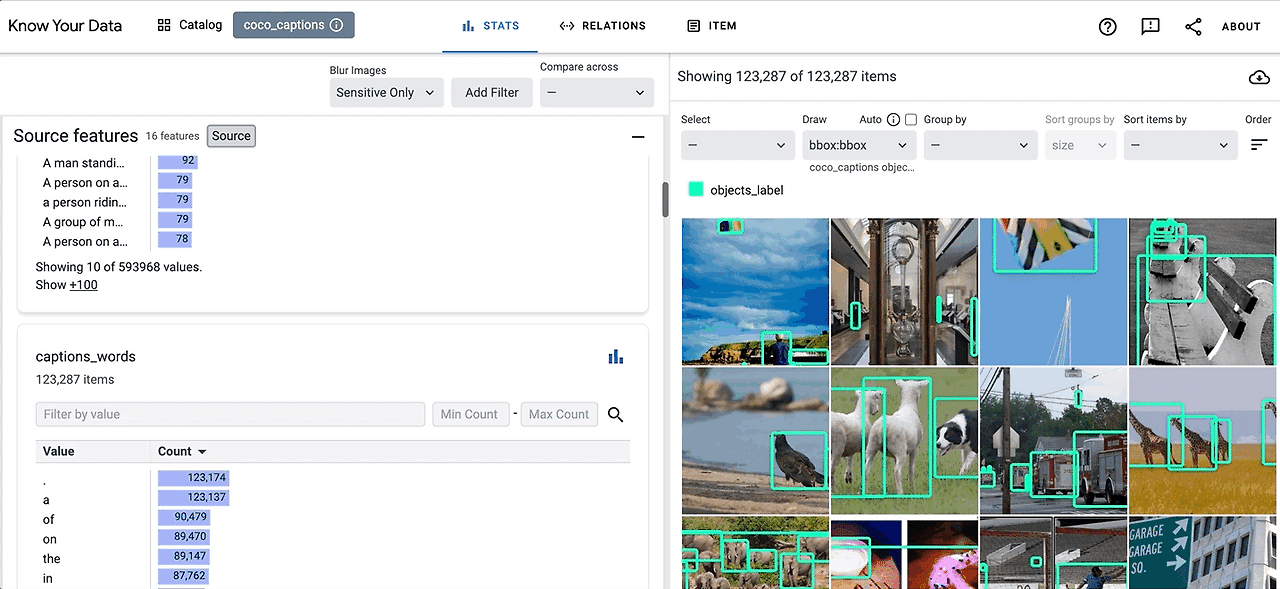Image resolution: width=1280 pixels, height=589 pixels.
Task: Open the Select dropdown
Action: pos(738,145)
